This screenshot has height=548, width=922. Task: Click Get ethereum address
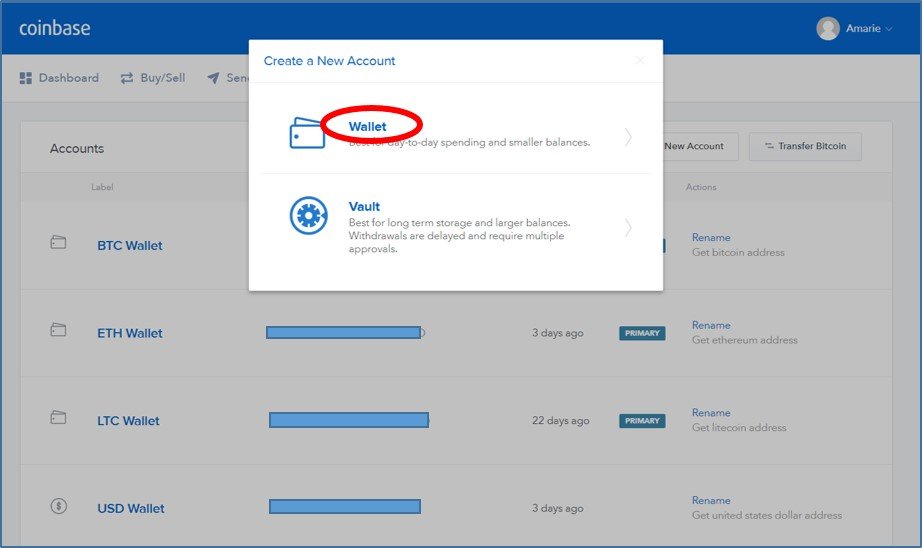click(744, 340)
